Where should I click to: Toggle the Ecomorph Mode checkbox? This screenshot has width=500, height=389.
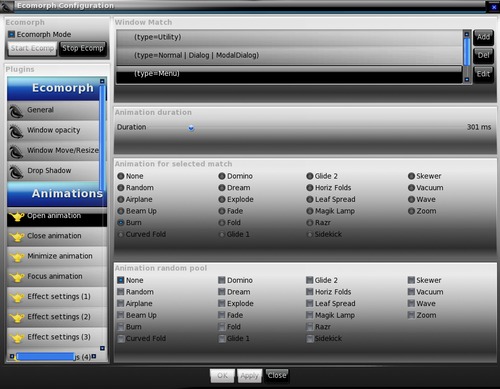point(11,34)
